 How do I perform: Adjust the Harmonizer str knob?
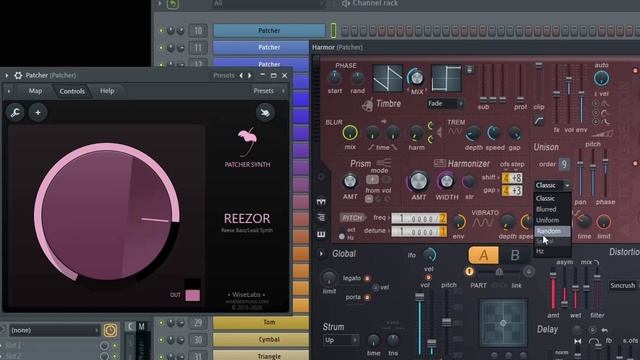[x=469, y=182]
